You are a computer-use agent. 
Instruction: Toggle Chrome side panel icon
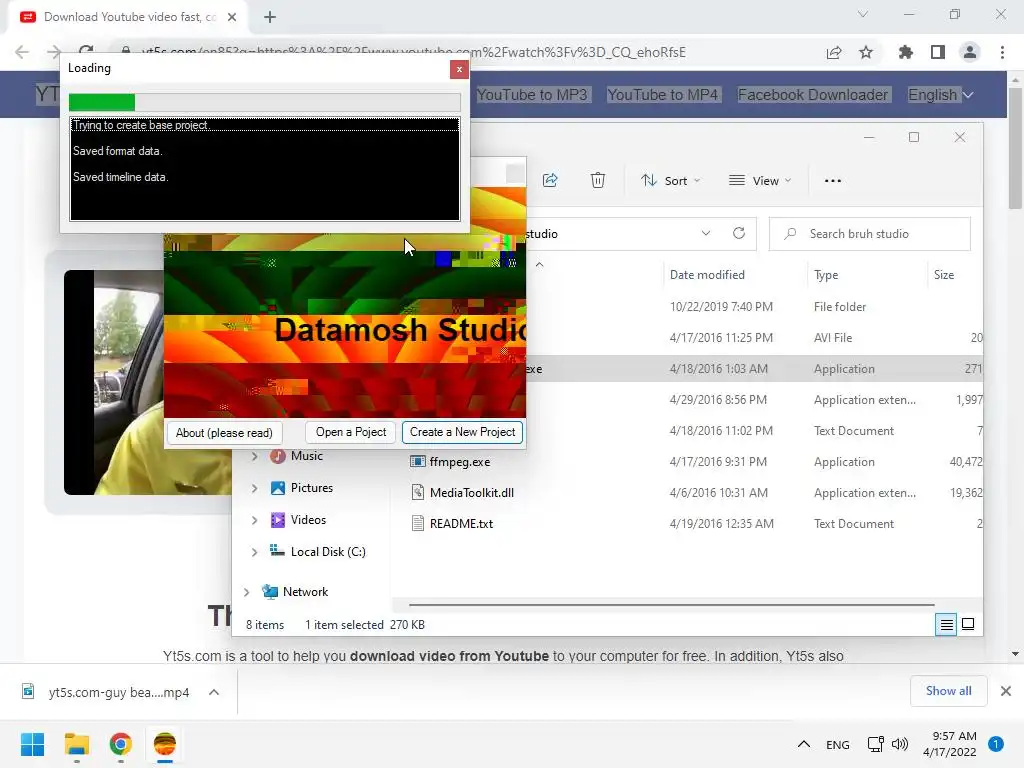(938, 52)
